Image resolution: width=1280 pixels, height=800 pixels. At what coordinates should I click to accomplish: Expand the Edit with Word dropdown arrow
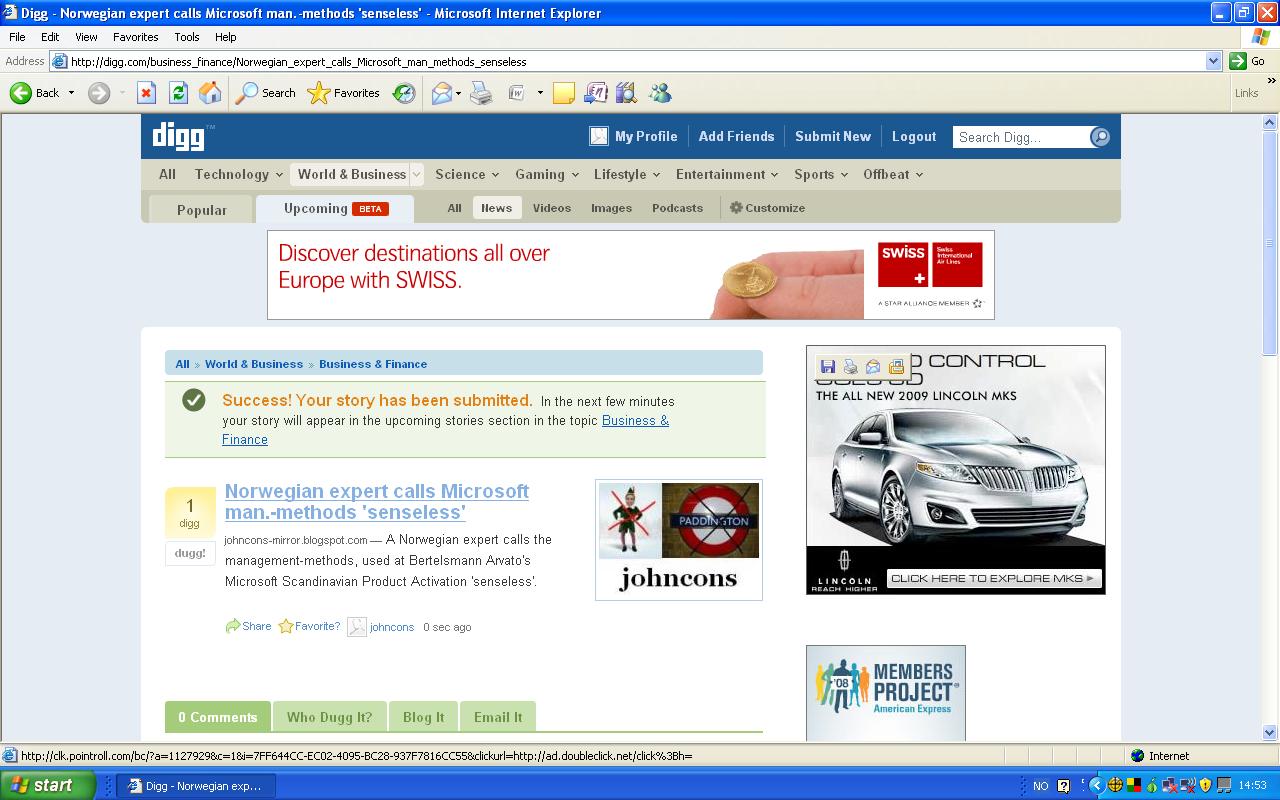click(540, 93)
